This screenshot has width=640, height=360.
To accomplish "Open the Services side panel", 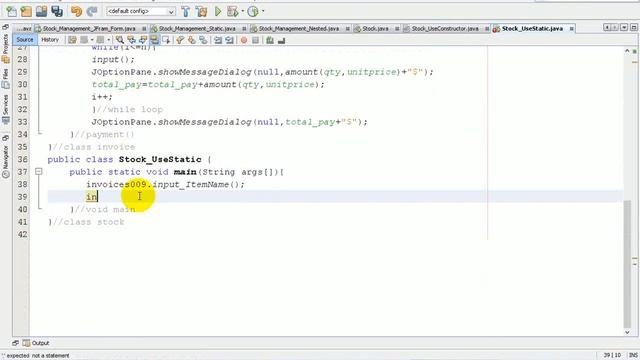I will tap(6, 110).
